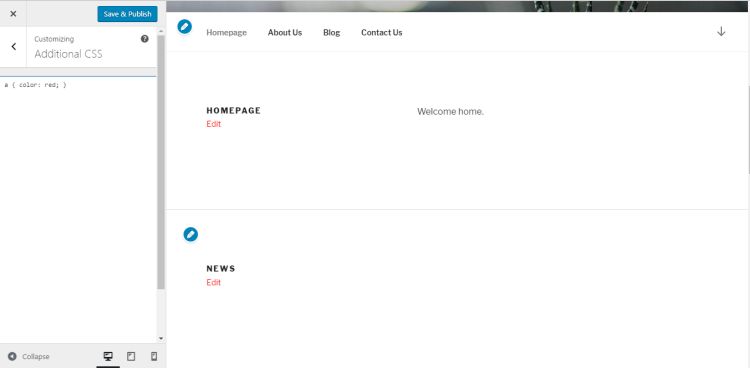Click the edit pencil beside the menu
The image size is (750, 368).
(x=185, y=27)
